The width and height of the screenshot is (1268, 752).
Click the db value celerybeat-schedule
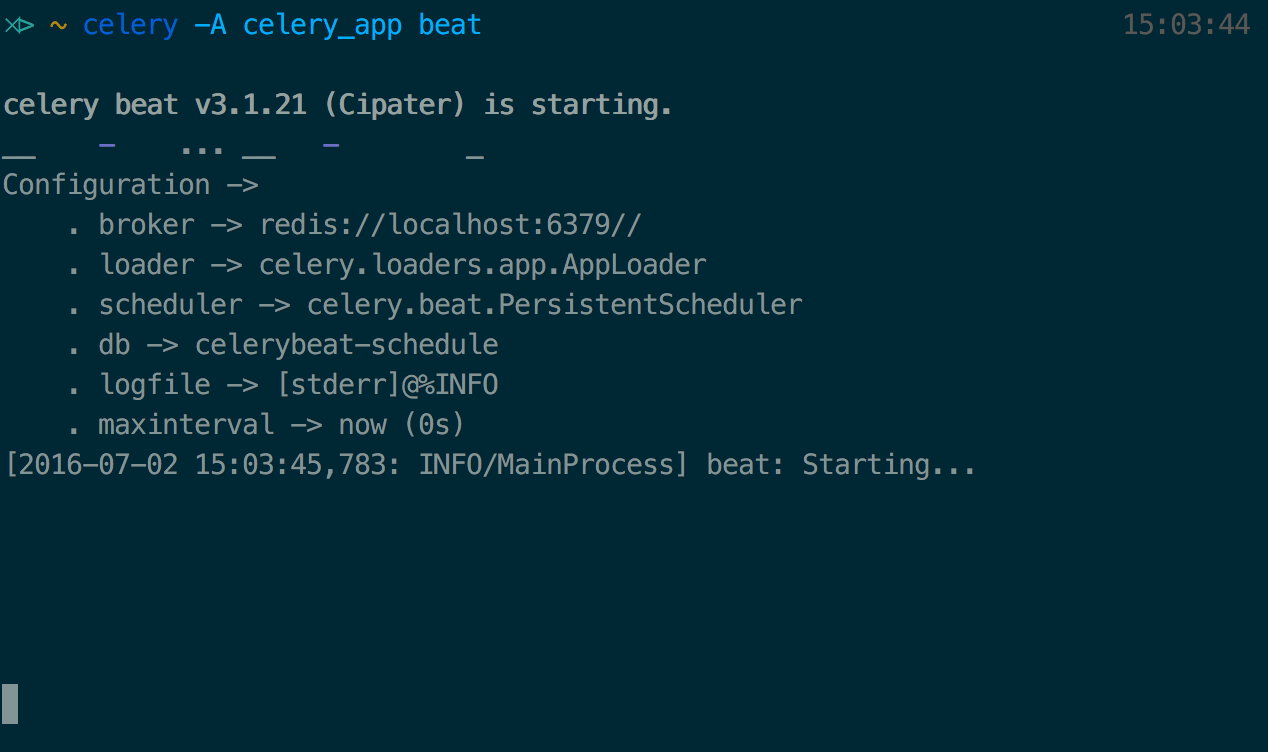click(346, 345)
